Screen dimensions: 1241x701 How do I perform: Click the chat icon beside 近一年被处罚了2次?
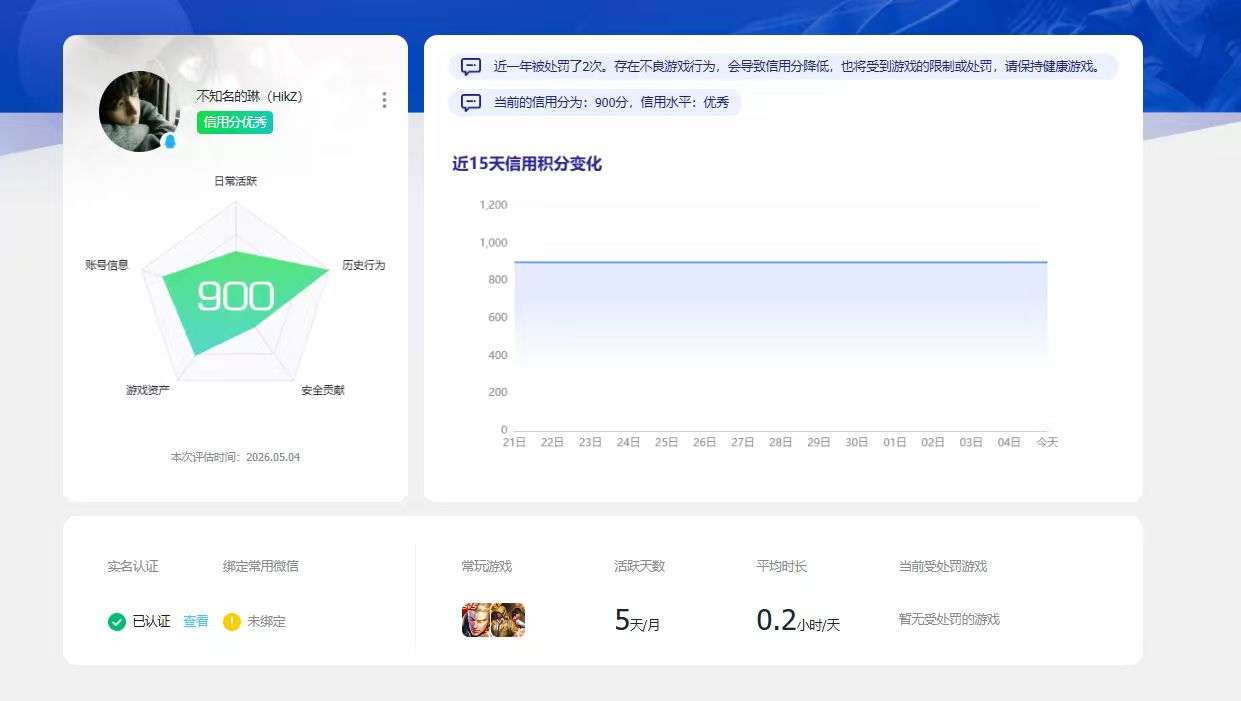[471, 67]
